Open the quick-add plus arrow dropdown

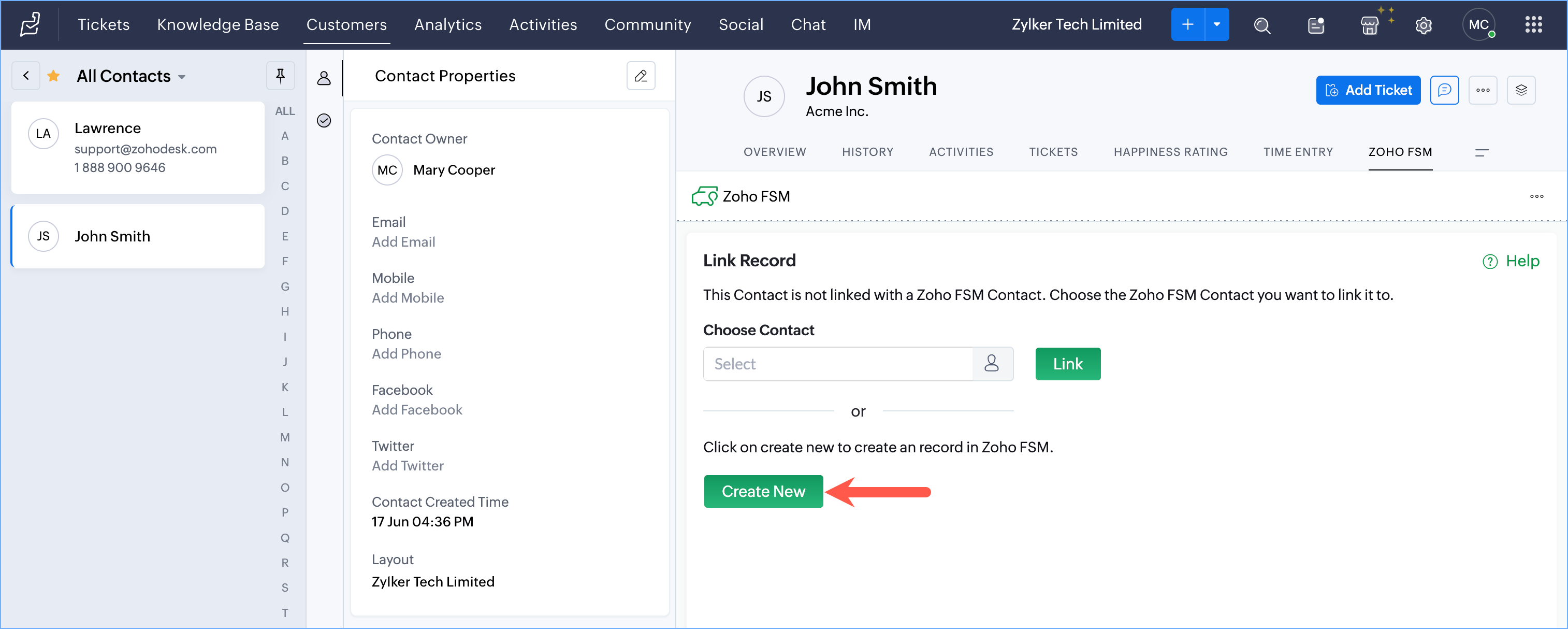[x=1217, y=25]
